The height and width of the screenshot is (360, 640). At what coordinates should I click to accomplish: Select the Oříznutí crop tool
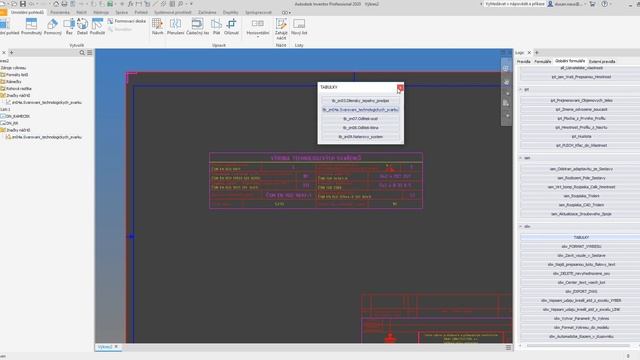point(231,26)
